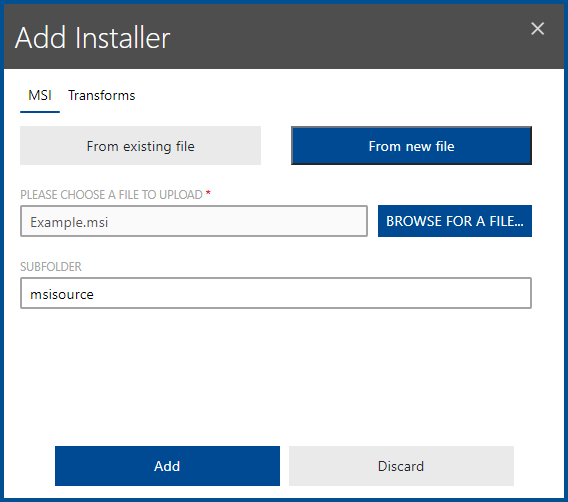Browse for a file to upload
This screenshot has height=502, width=568.
pos(455,221)
